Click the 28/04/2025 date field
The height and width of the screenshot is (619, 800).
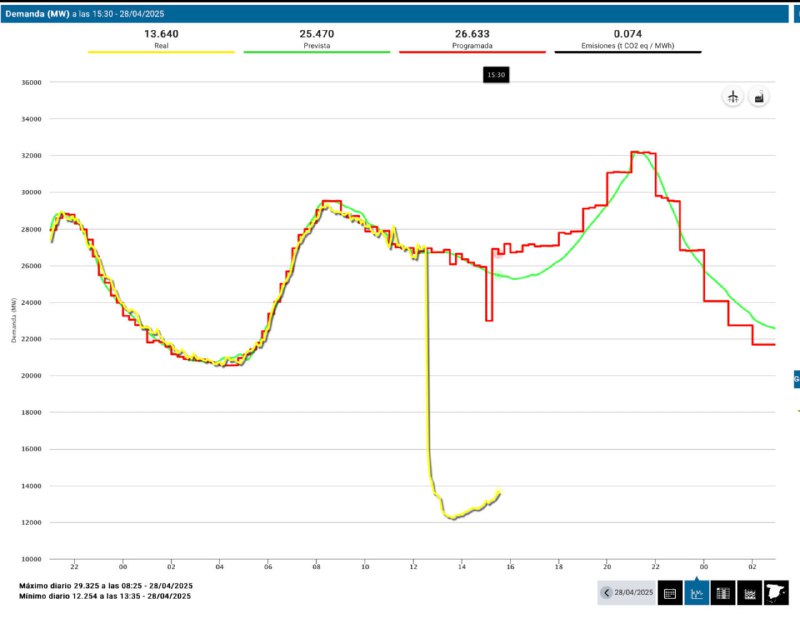pos(634,593)
